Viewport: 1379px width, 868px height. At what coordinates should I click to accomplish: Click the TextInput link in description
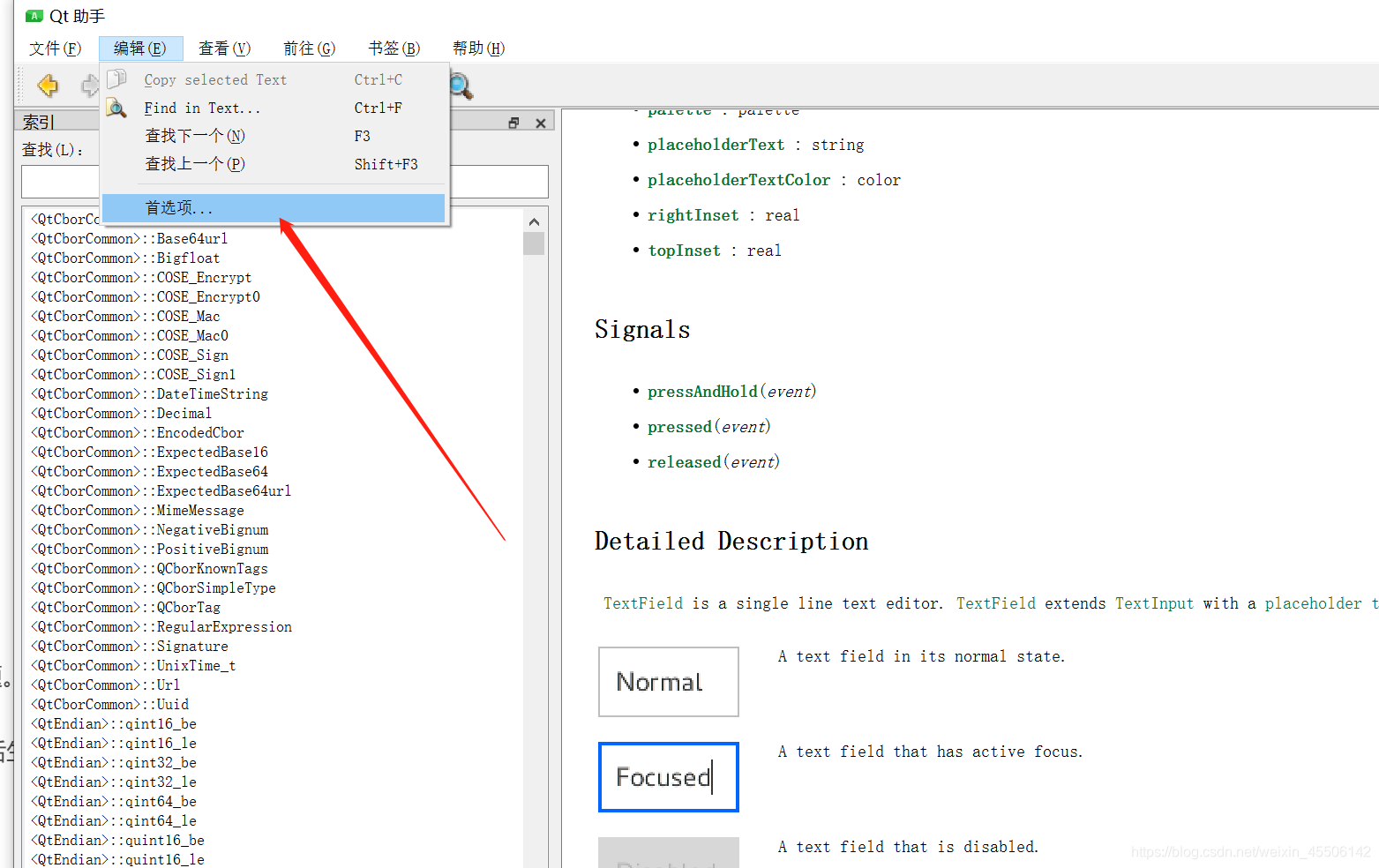tap(1154, 603)
